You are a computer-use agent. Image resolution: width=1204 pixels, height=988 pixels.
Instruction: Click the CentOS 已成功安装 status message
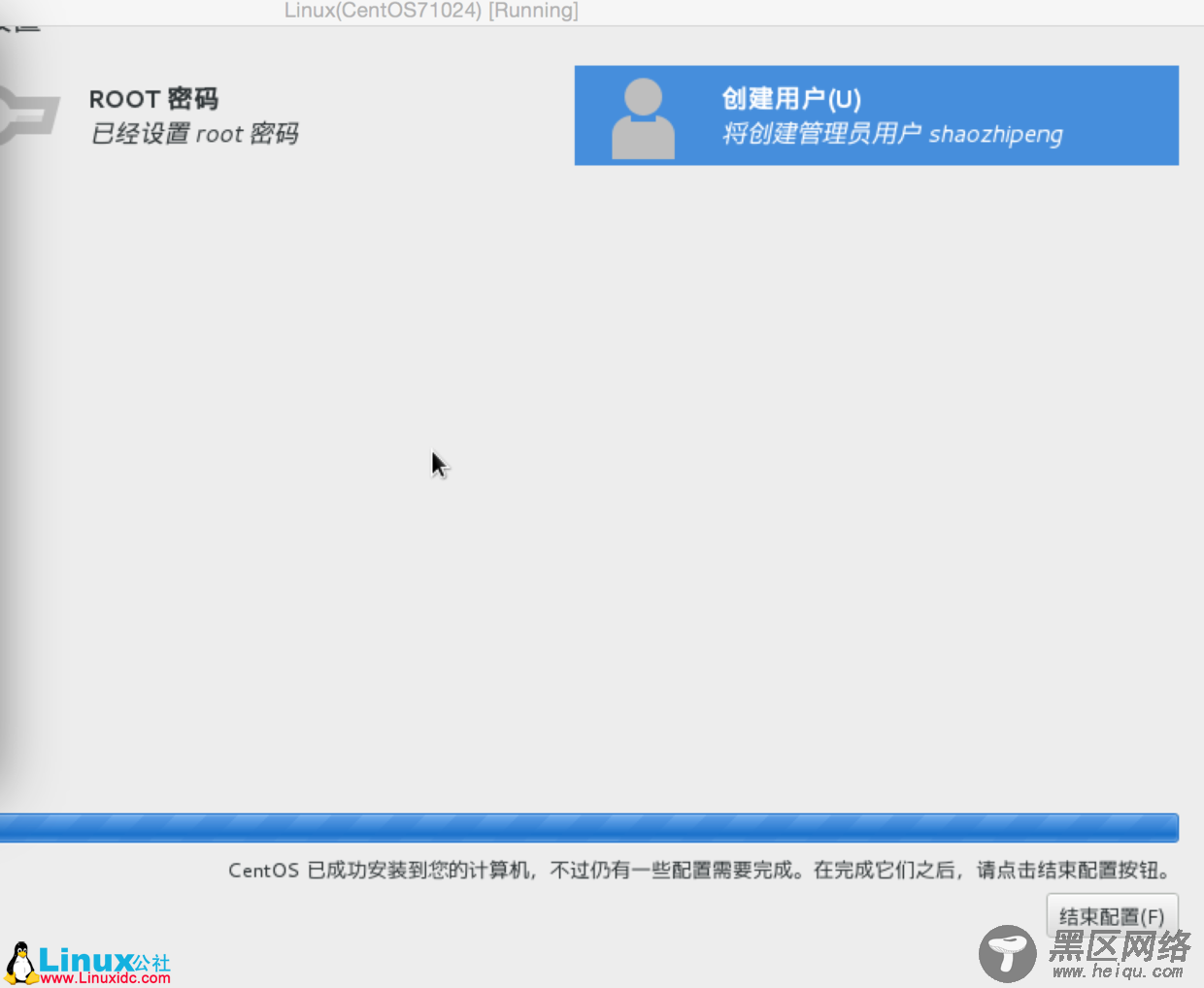pyautogui.click(x=700, y=871)
